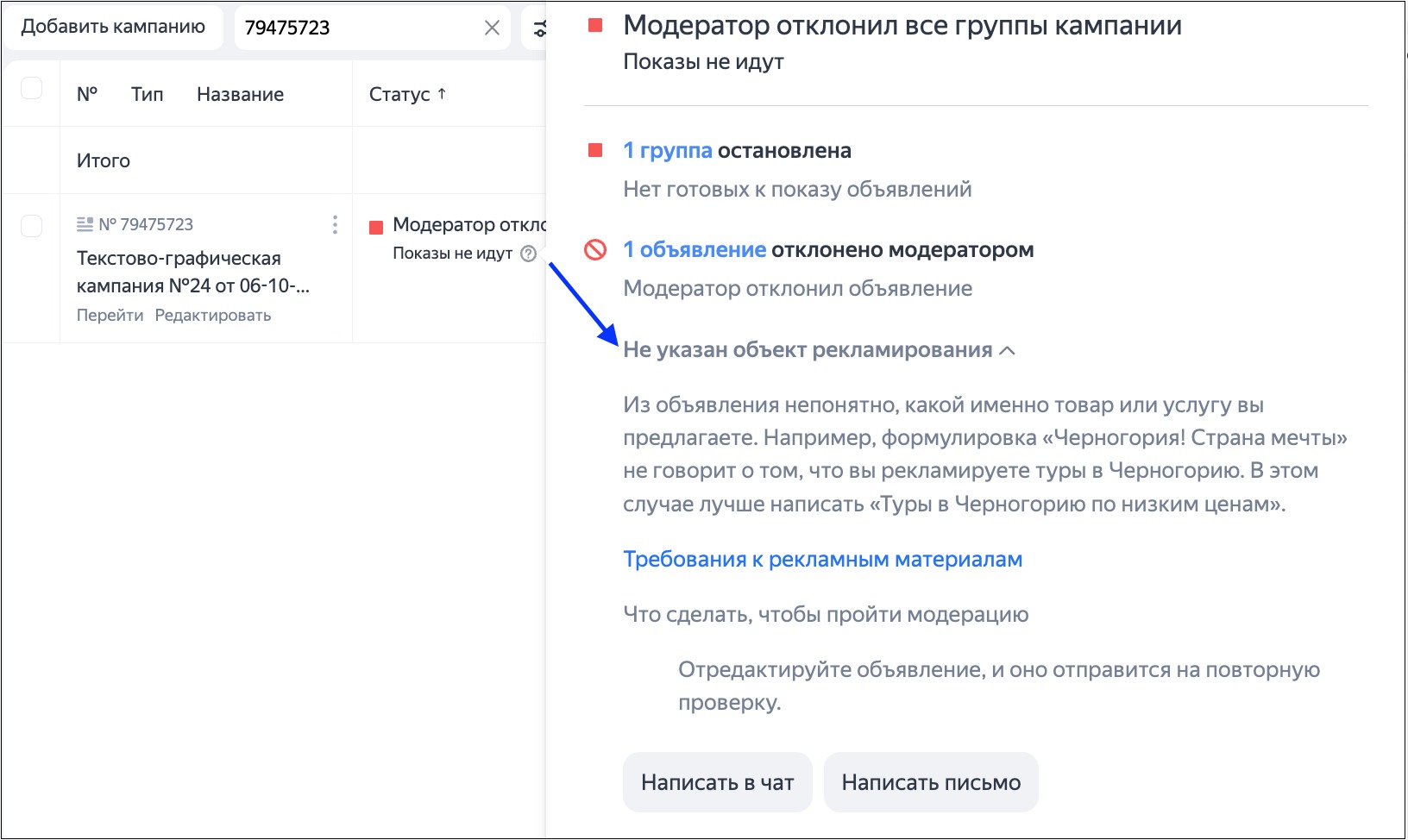Sort by the Статус column arrow
The height and width of the screenshot is (840, 1408).
(442, 93)
